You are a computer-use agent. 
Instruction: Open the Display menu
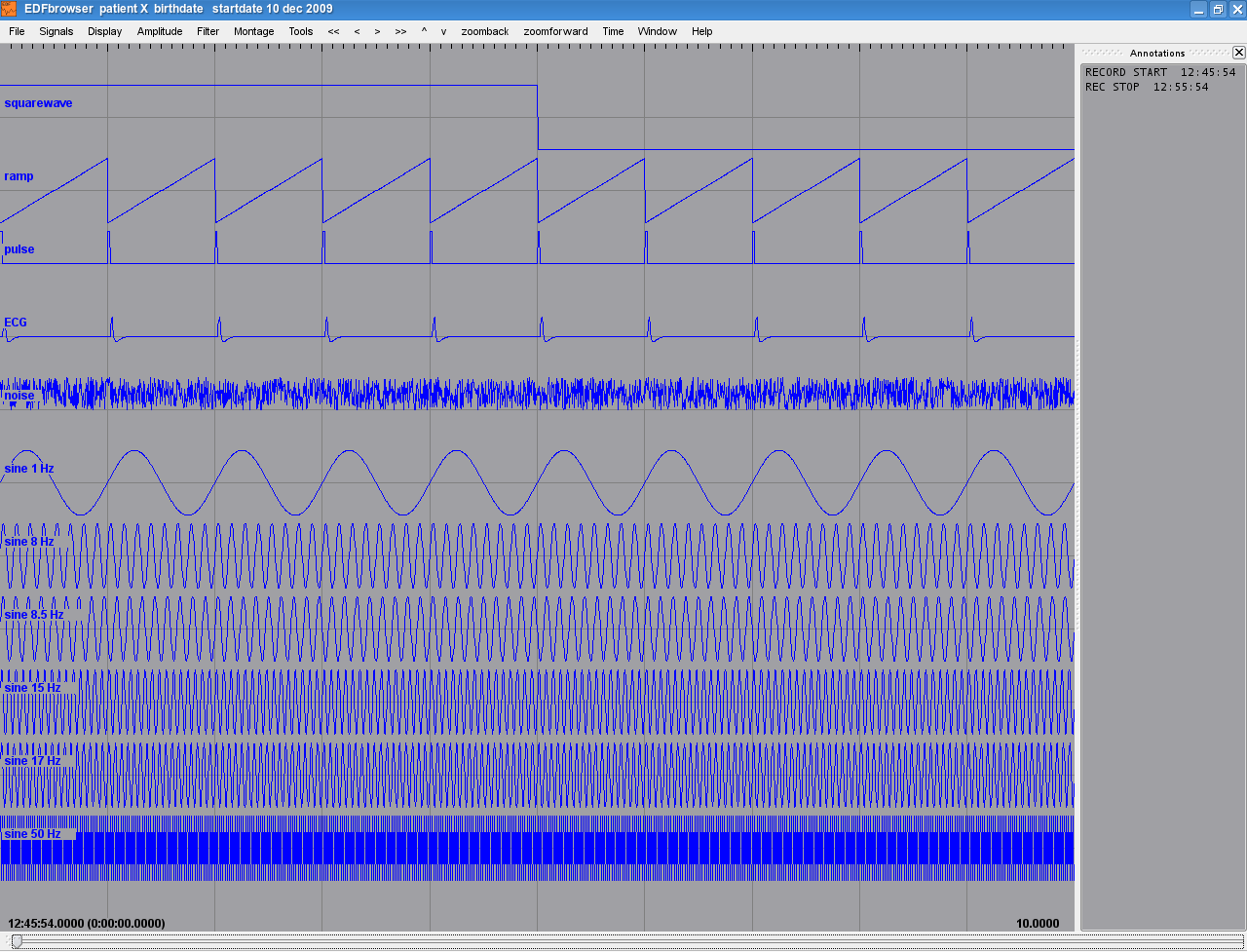click(105, 31)
